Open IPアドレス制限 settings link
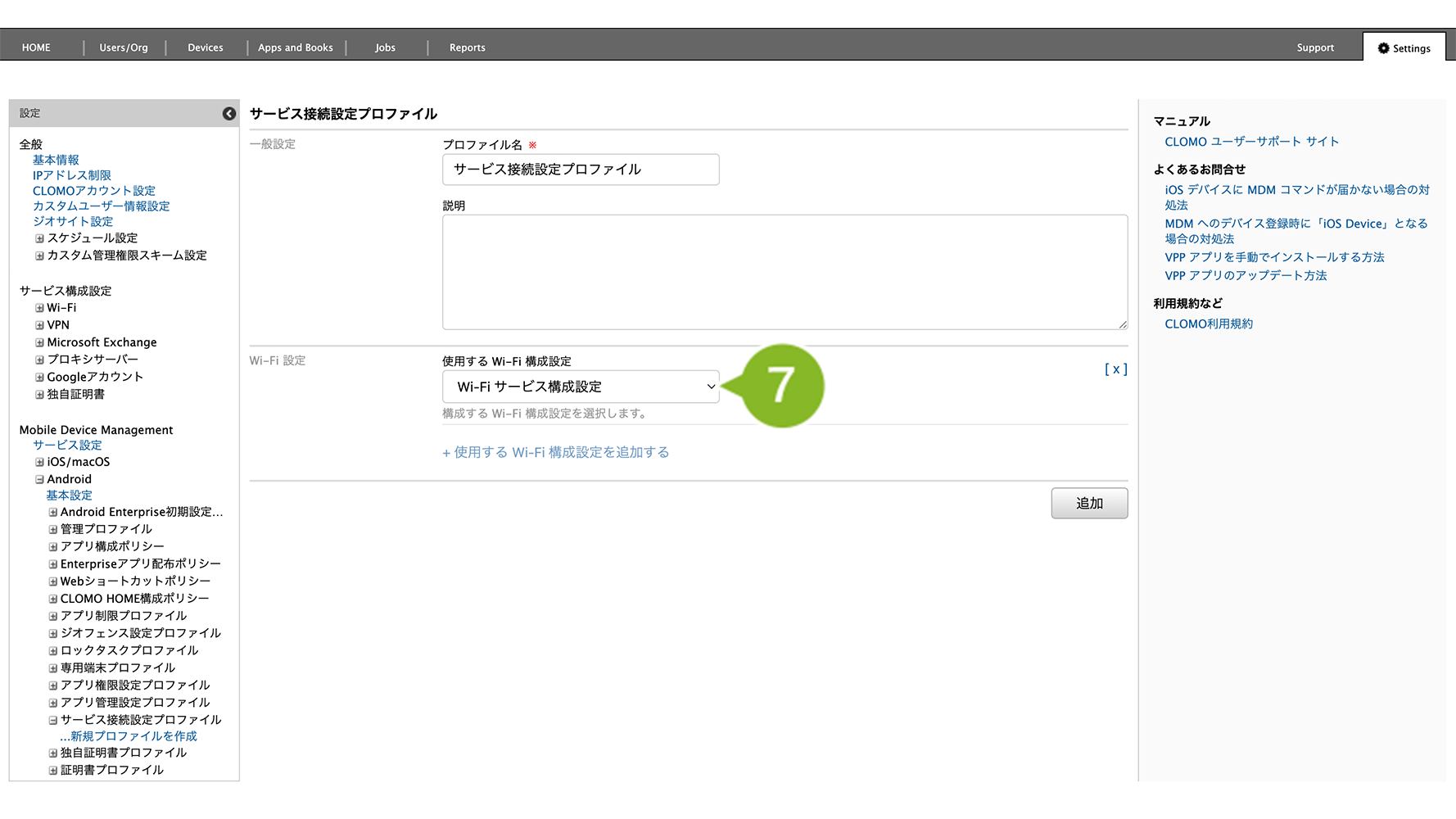Screen dimensions: 1456x819 coord(71,175)
